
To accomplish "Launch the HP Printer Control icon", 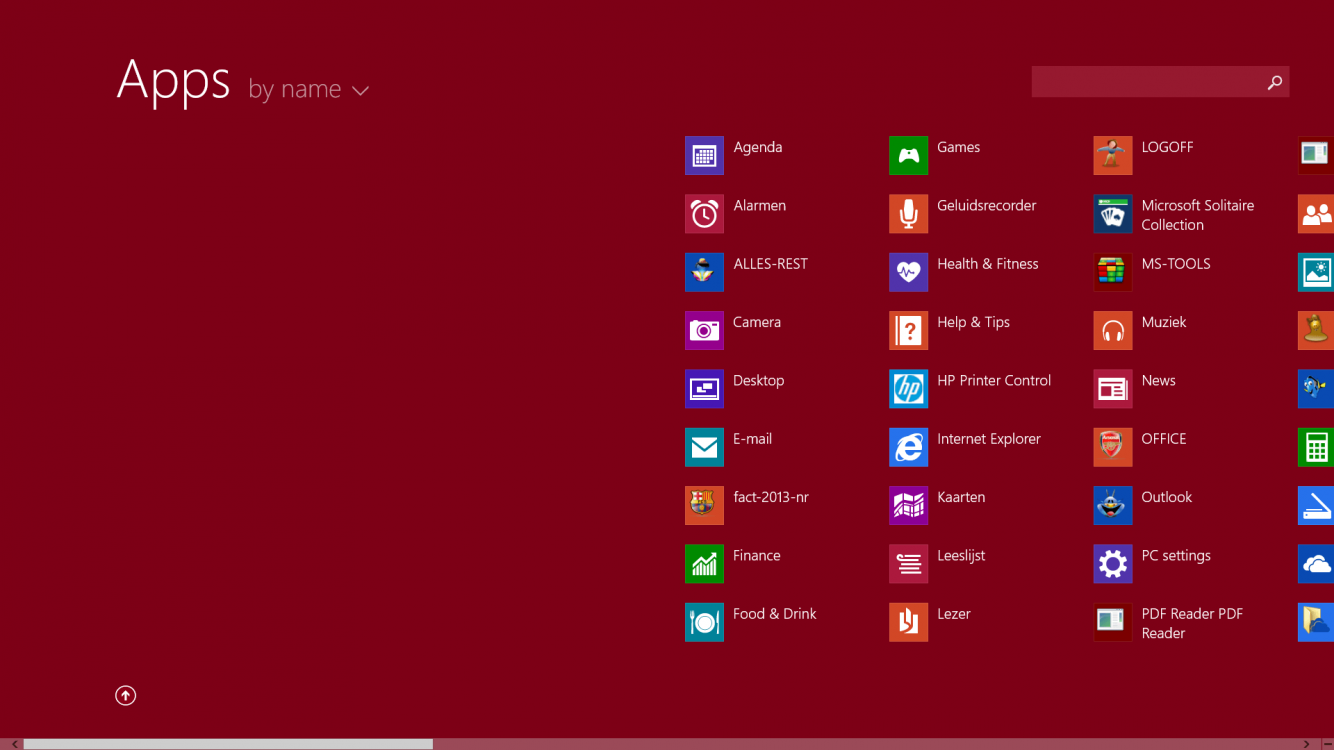I will [x=908, y=389].
